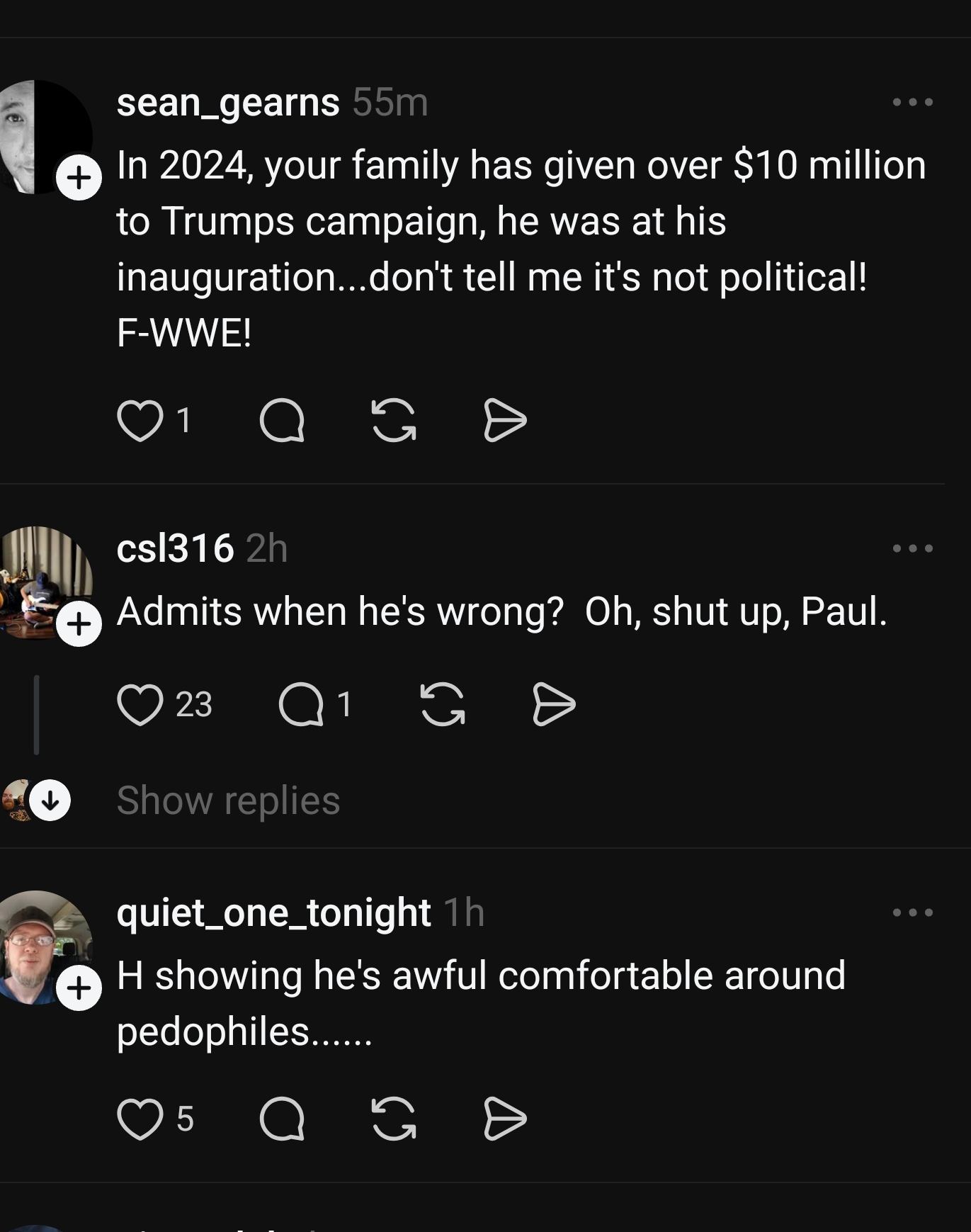971x1232 pixels.
Task: Reply to quiet_one_tonight's comment
Action: pyautogui.click(x=282, y=1119)
